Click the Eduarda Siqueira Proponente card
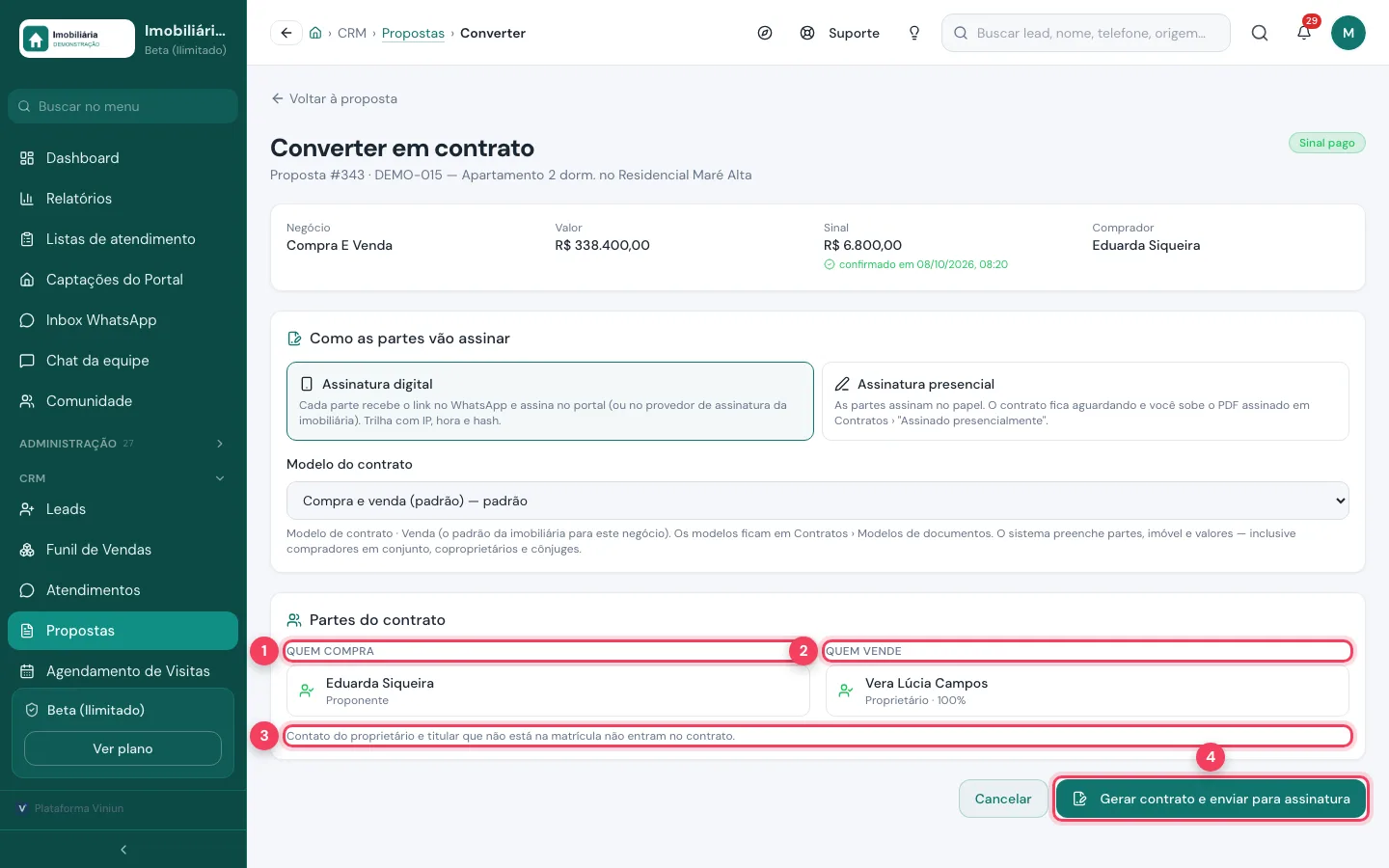This screenshot has width=1389, height=868. pyautogui.click(x=548, y=691)
